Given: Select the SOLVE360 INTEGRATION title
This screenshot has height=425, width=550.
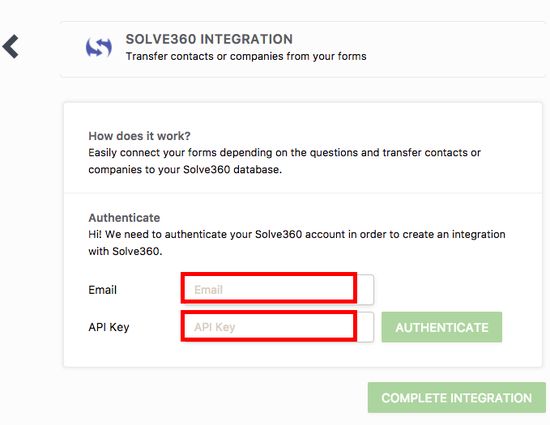Looking at the screenshot, I should (x=209, y=39).
